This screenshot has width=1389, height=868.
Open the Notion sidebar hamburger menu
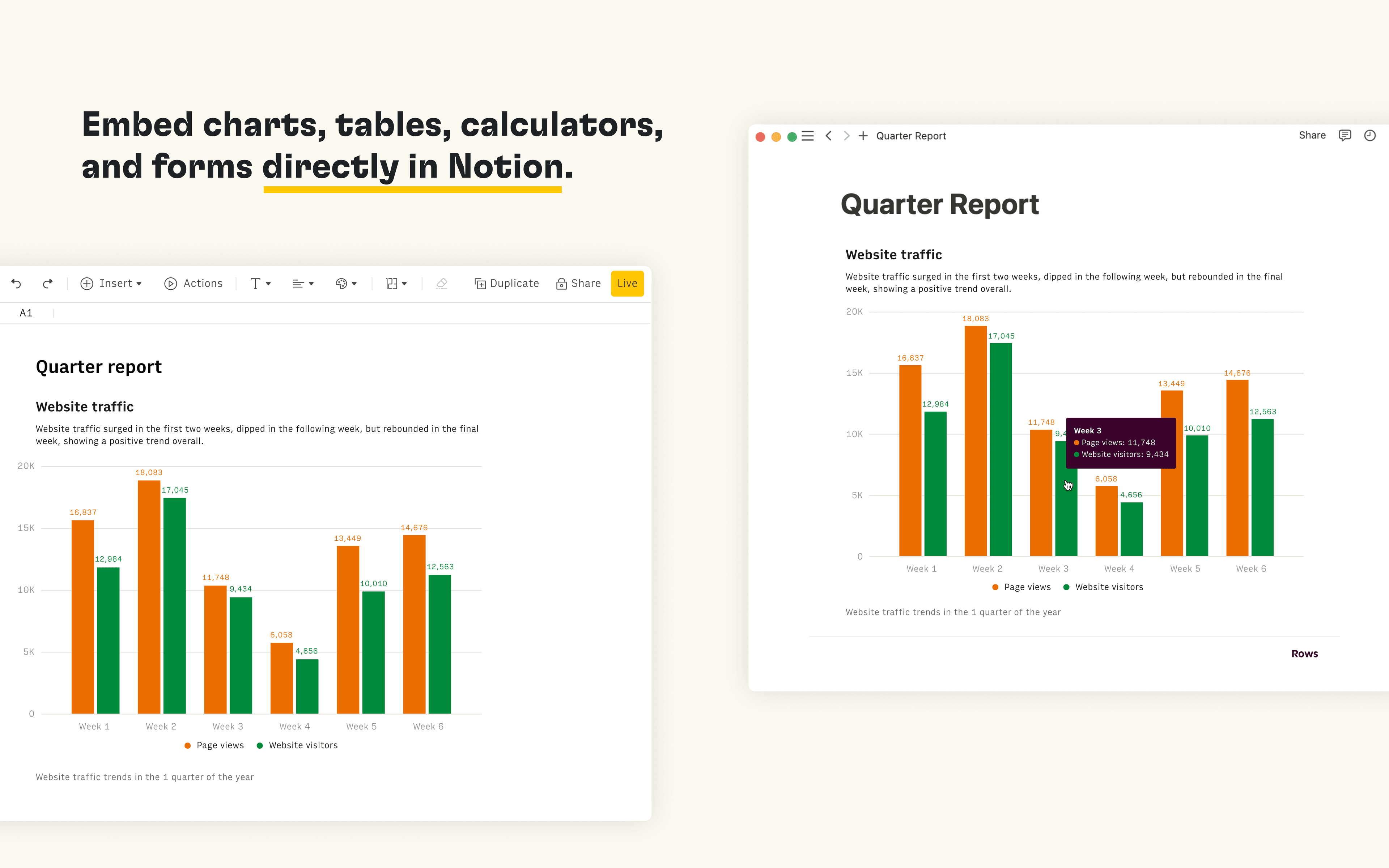[x=808, y=136]
